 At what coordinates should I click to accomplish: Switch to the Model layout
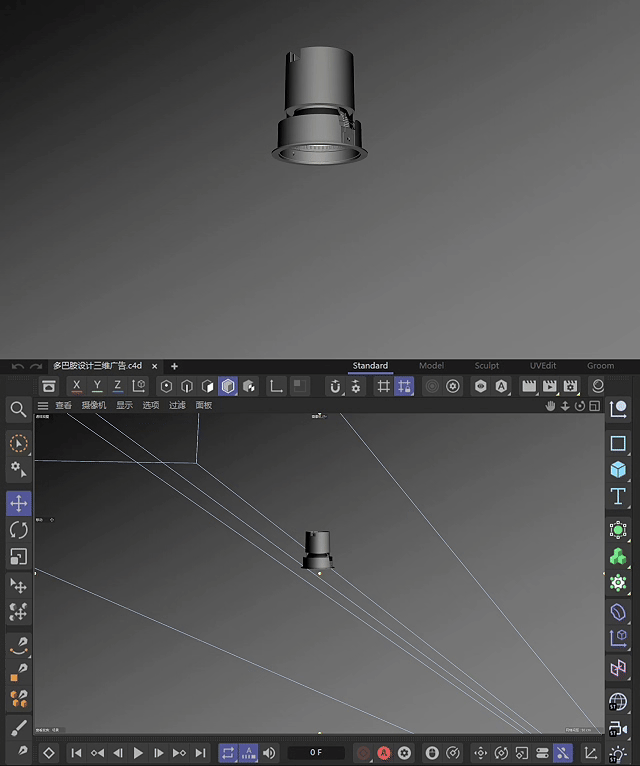coord(431,365)
